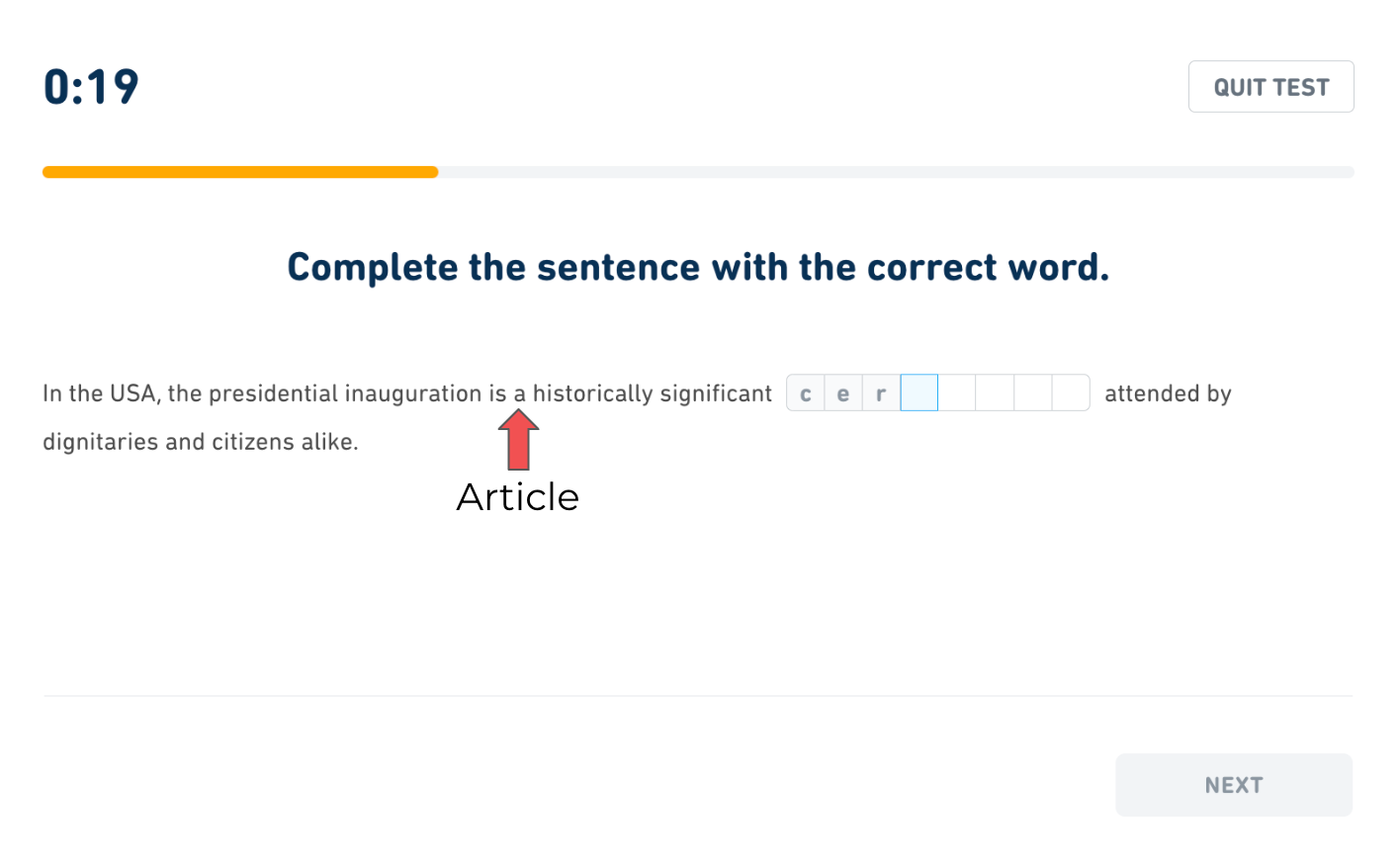Screen dimensions: 1400x868
Task: Click the 0:19 countdown timer
Action: tap(91, 87)
